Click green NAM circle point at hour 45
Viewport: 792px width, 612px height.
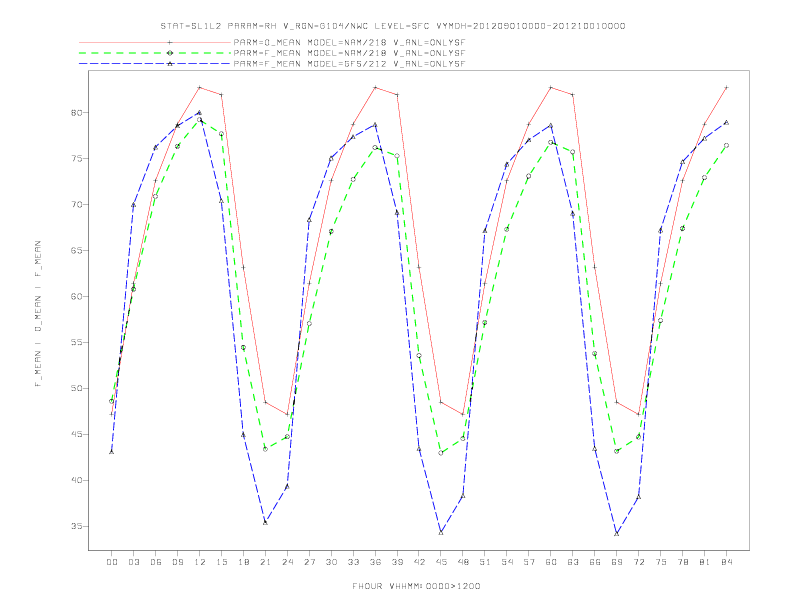coord(441,453)
